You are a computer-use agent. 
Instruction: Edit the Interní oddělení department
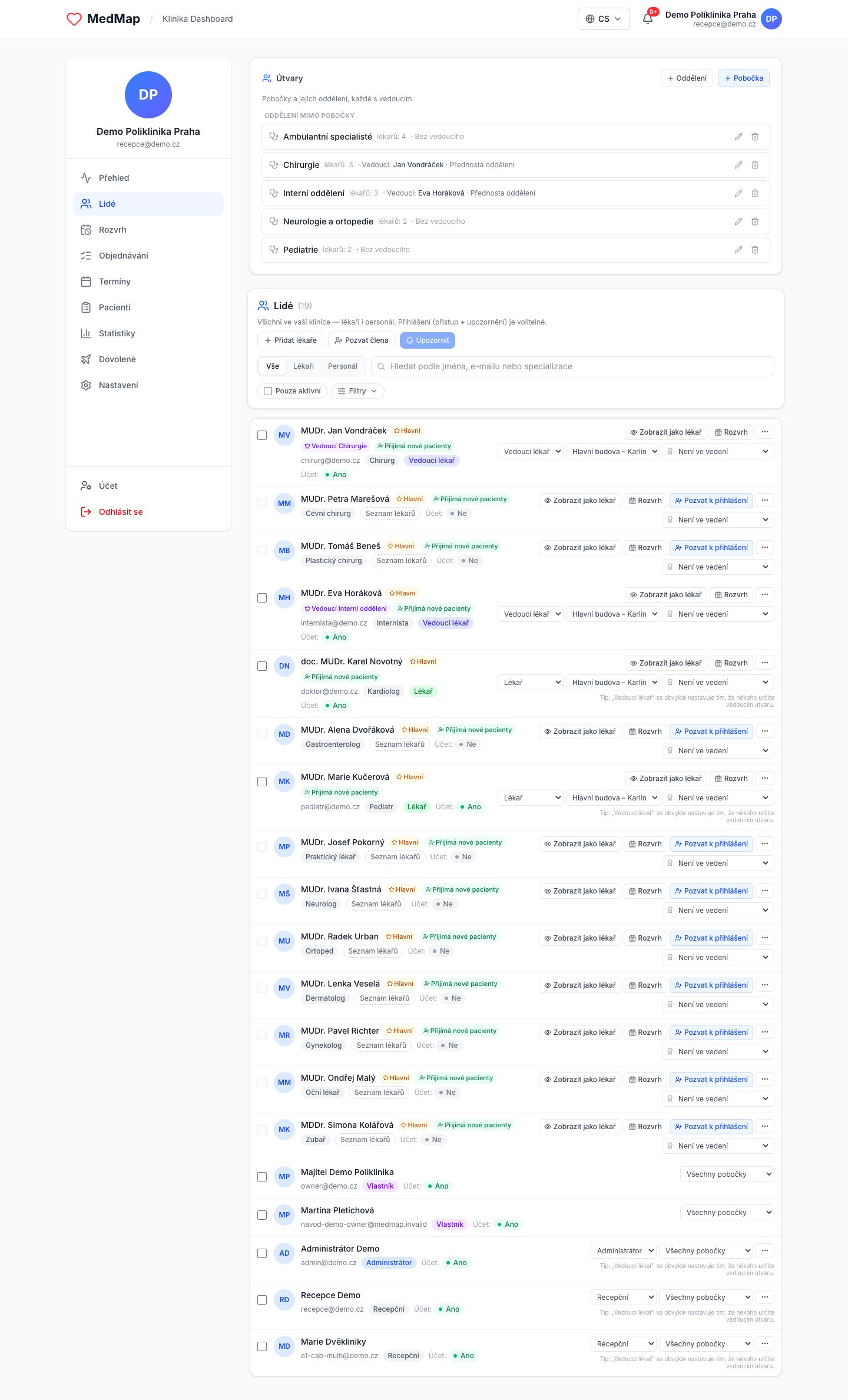click(738, 193)
